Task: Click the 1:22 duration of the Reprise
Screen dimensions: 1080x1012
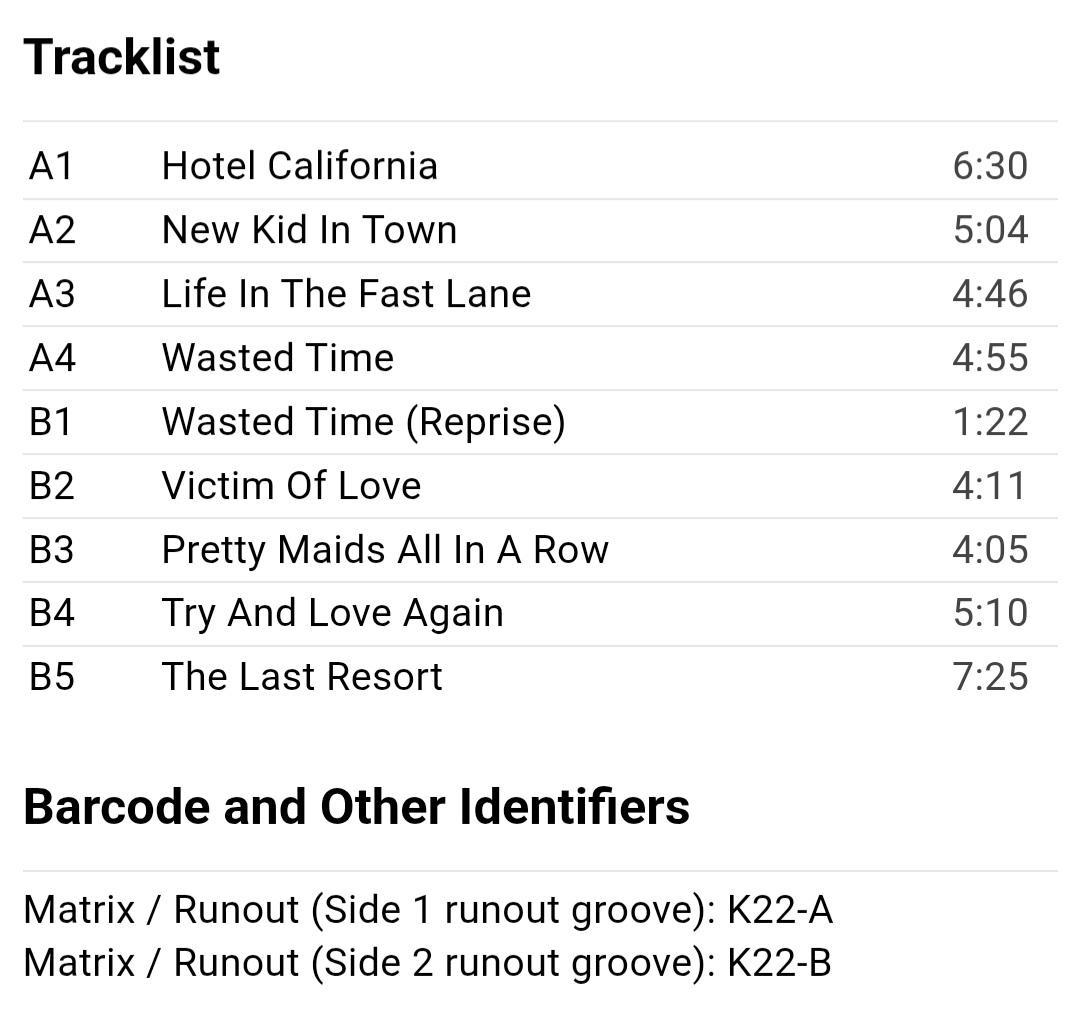Action: pyautogui.click(x=989, y=422)
